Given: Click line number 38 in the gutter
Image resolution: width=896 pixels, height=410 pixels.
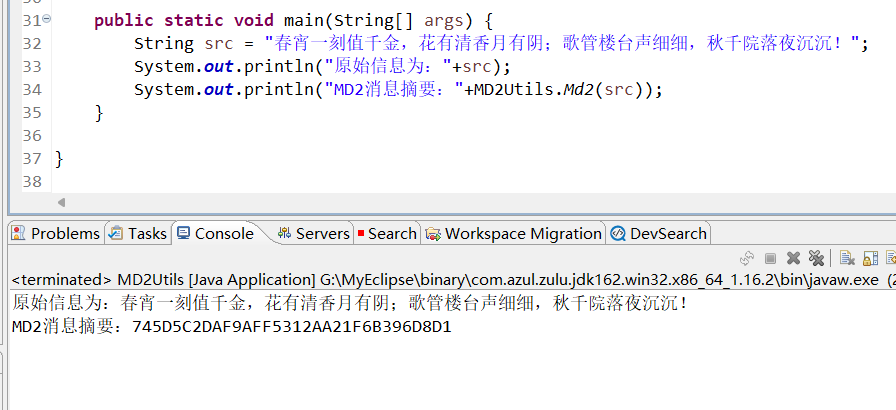Looking at the screenshot, I should (x=33, y=181).
